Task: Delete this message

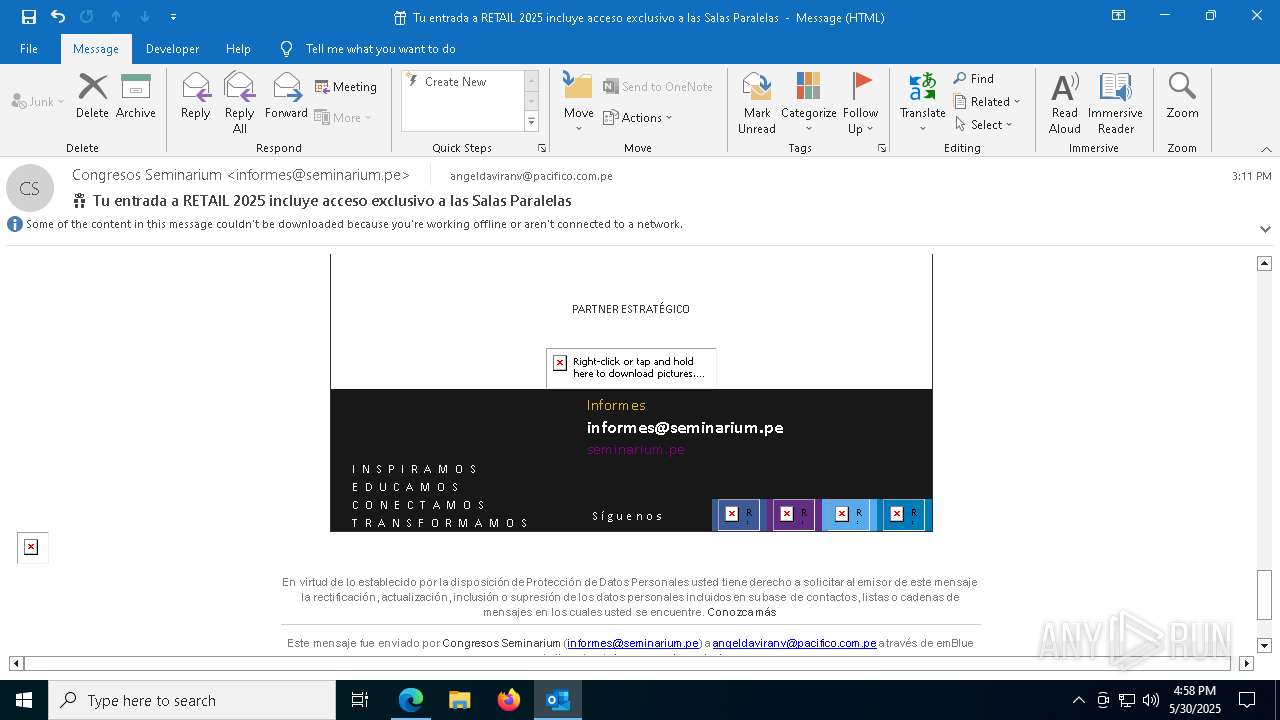Action: 92,96
